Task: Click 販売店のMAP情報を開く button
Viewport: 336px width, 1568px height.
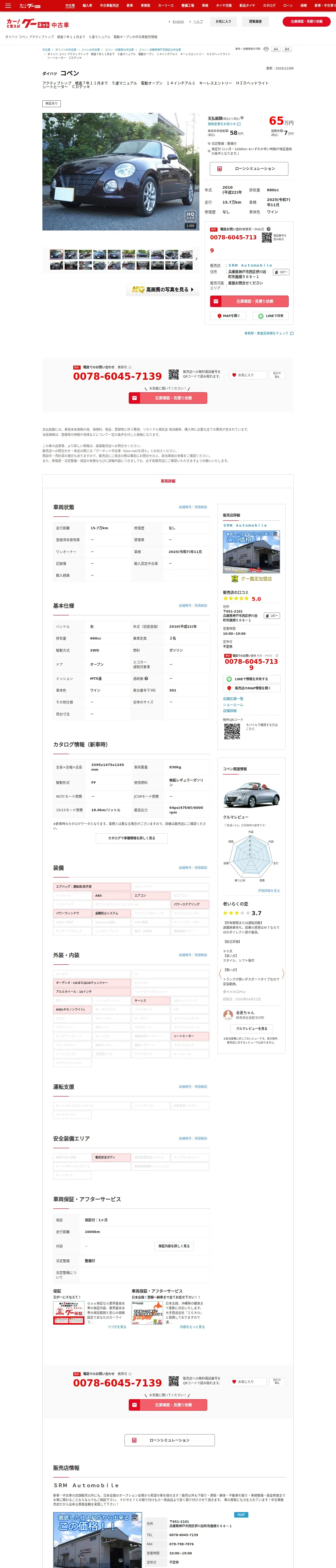Action: (x=251, y=688)
